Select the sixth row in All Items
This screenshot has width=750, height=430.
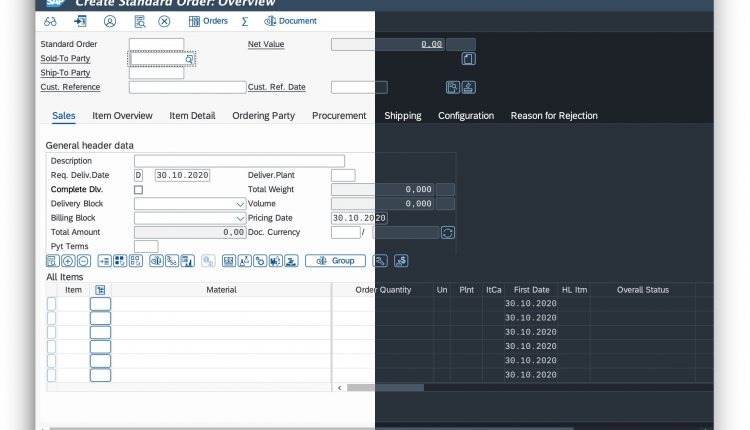tap(52, 375)
